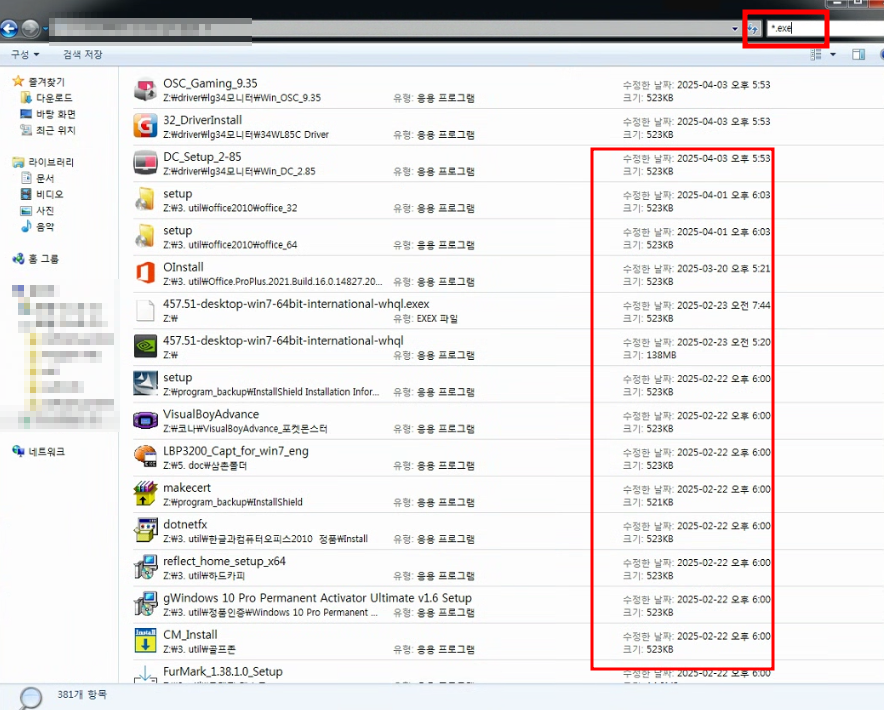Select the name 457.51-desktop-win7-64bit-international-whql.exex

[296, 304]
